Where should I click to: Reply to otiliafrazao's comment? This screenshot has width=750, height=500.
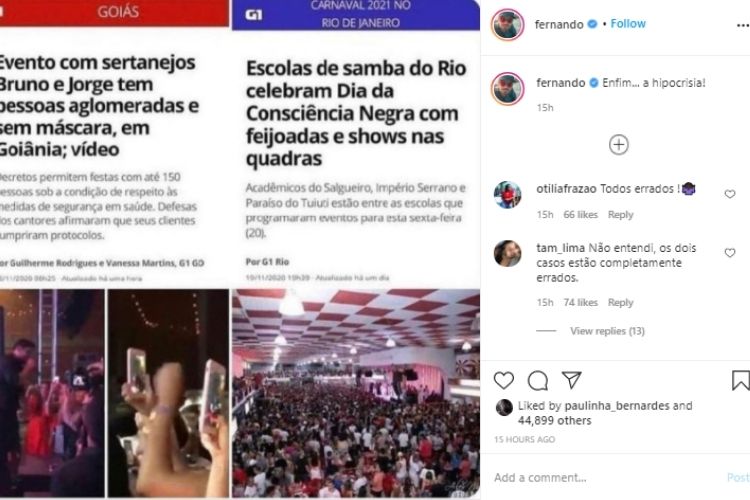620,214
